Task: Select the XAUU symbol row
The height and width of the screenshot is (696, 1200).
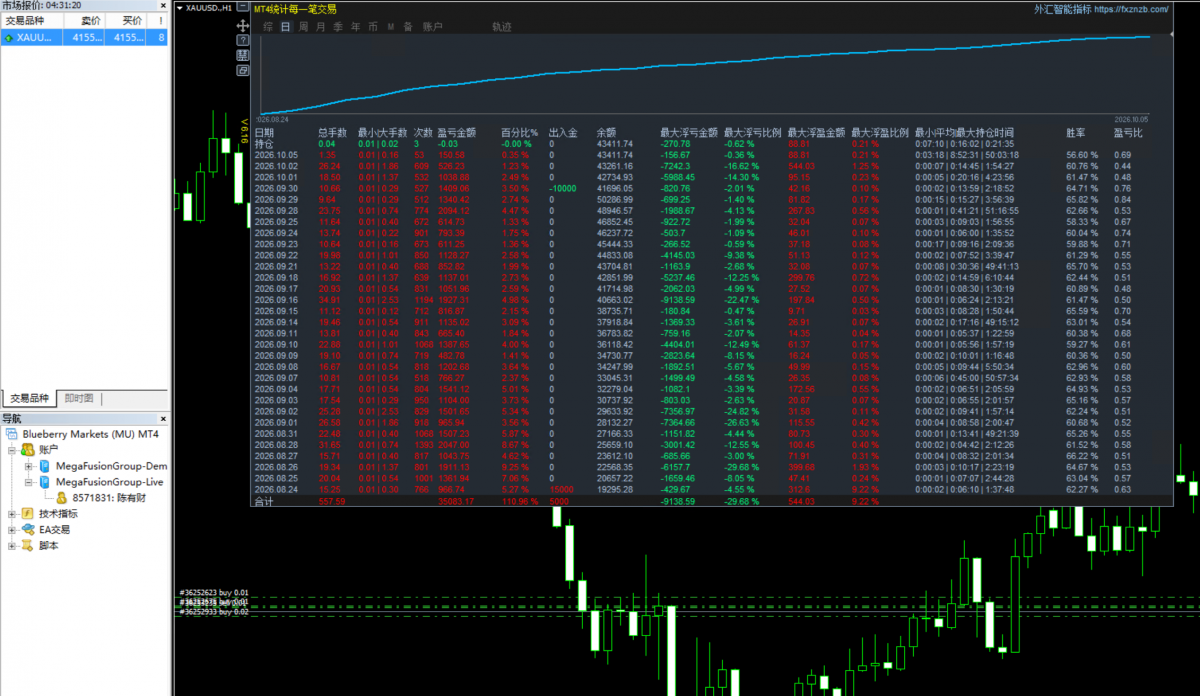Action: tap(84, 38)
